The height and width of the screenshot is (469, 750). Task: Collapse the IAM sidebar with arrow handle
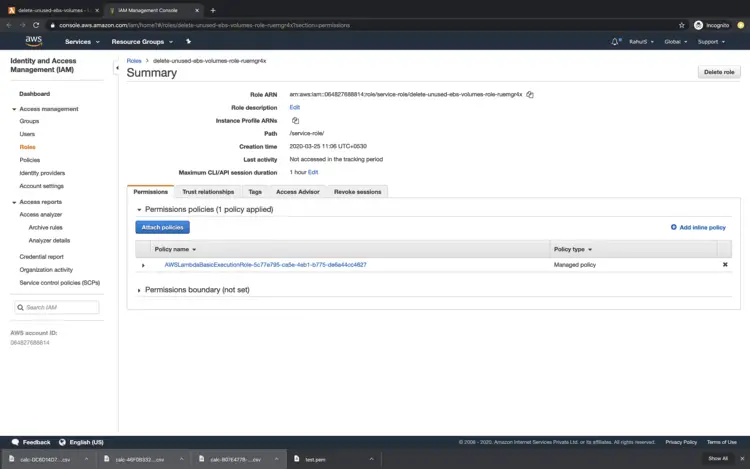[x=116, y=68]
